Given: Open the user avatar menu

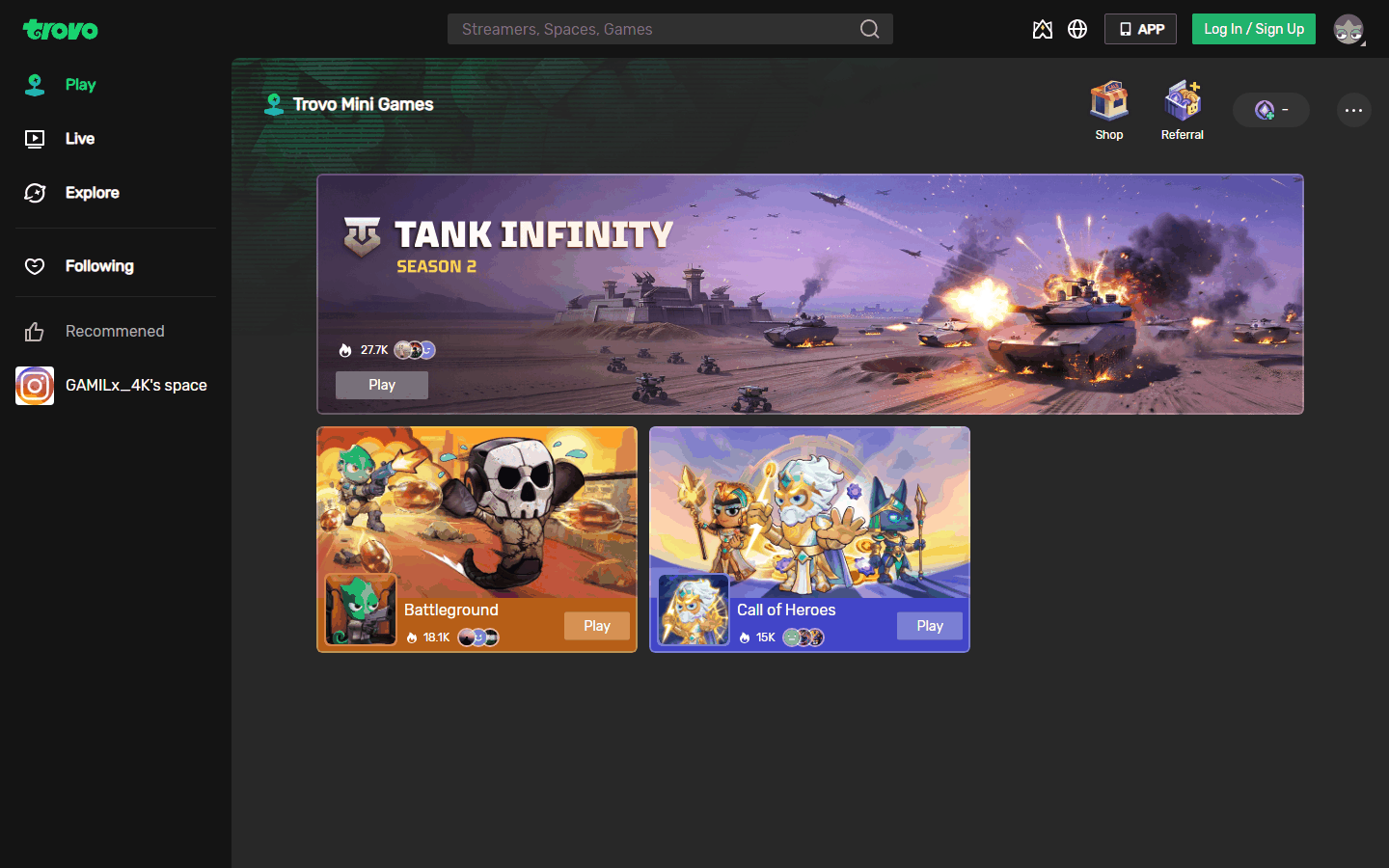Looking at the screenshot, I should point(1348,29).
